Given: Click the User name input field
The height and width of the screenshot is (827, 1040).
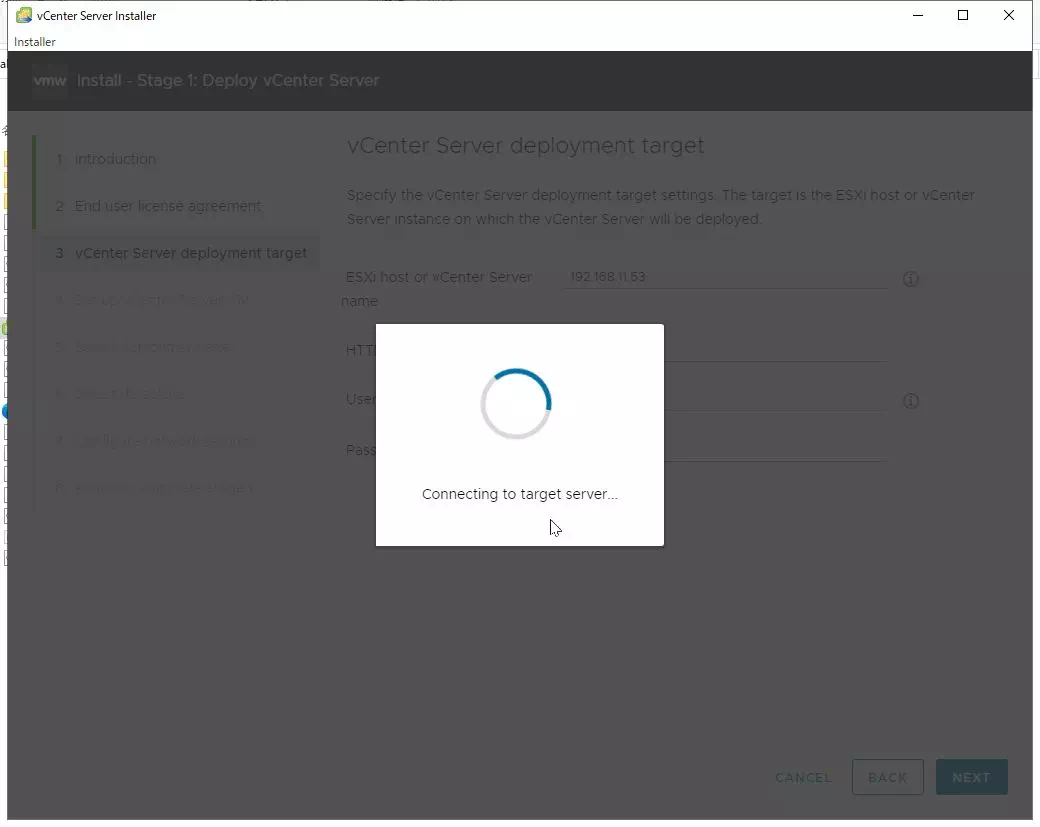Looking at the screenshot, I should tap(775, 399).
